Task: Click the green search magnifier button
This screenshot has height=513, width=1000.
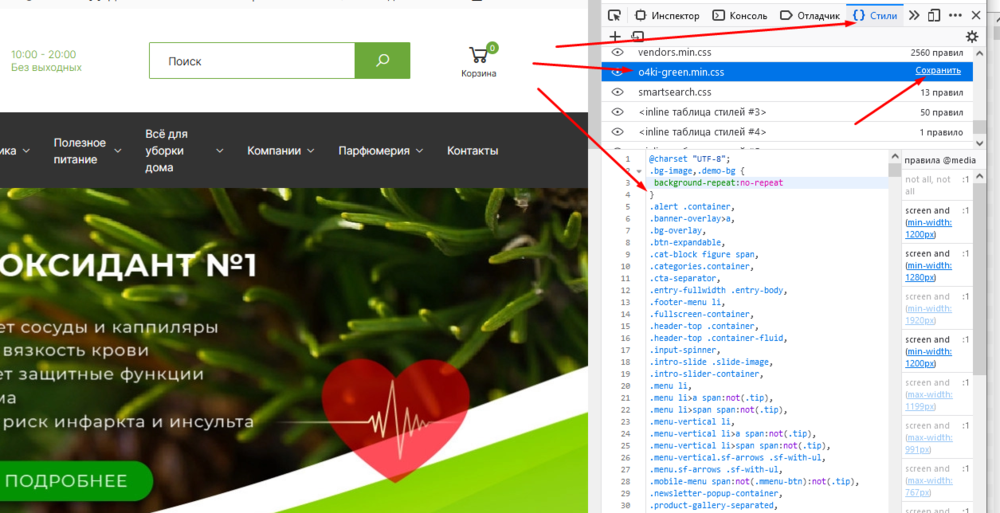Action: click(x=382, y=61)
